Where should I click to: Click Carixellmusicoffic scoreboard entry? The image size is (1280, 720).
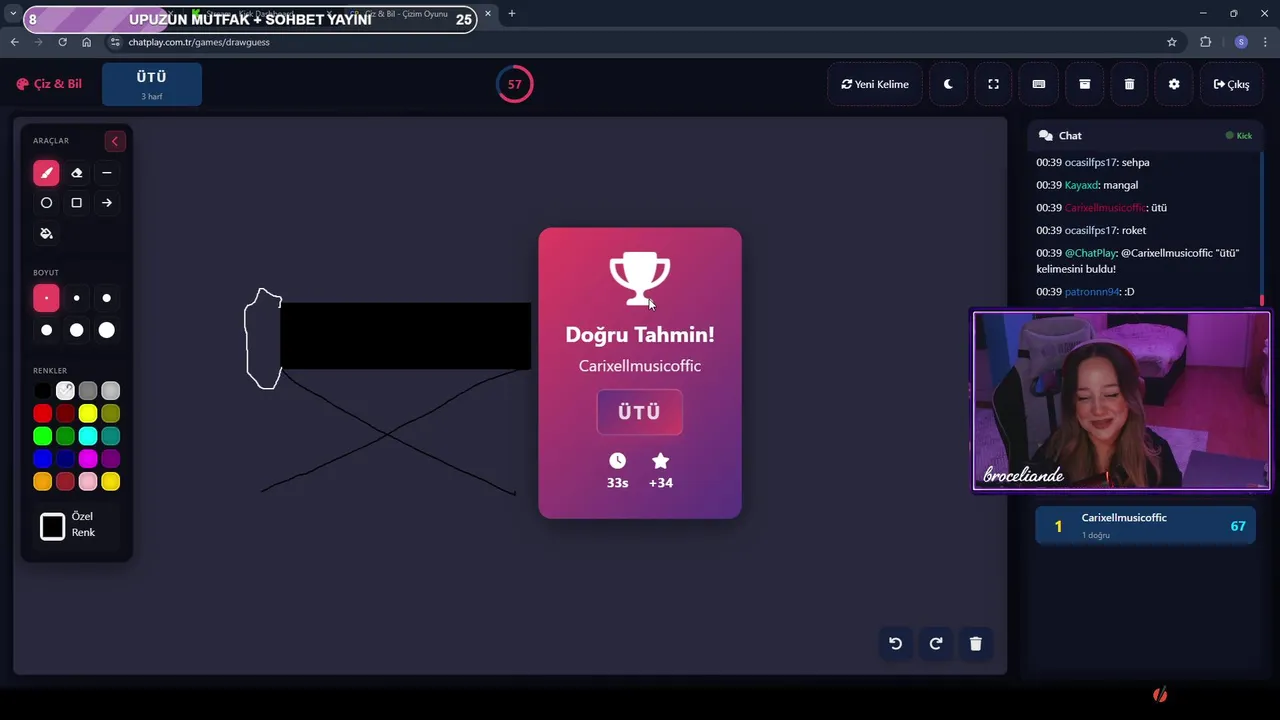(x=1146, y=525)
